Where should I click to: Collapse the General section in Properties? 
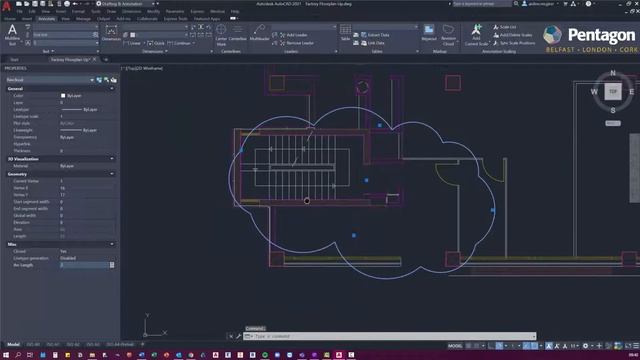click(x=112, y=89)
